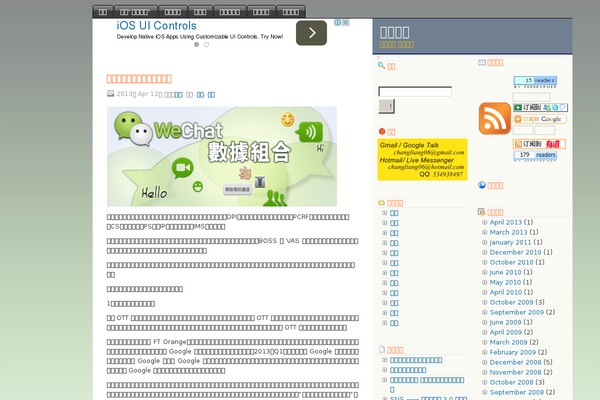Open the June 2009 archive
The width and height of the screenshot is (600, 400).
click(x=505, y=322)
